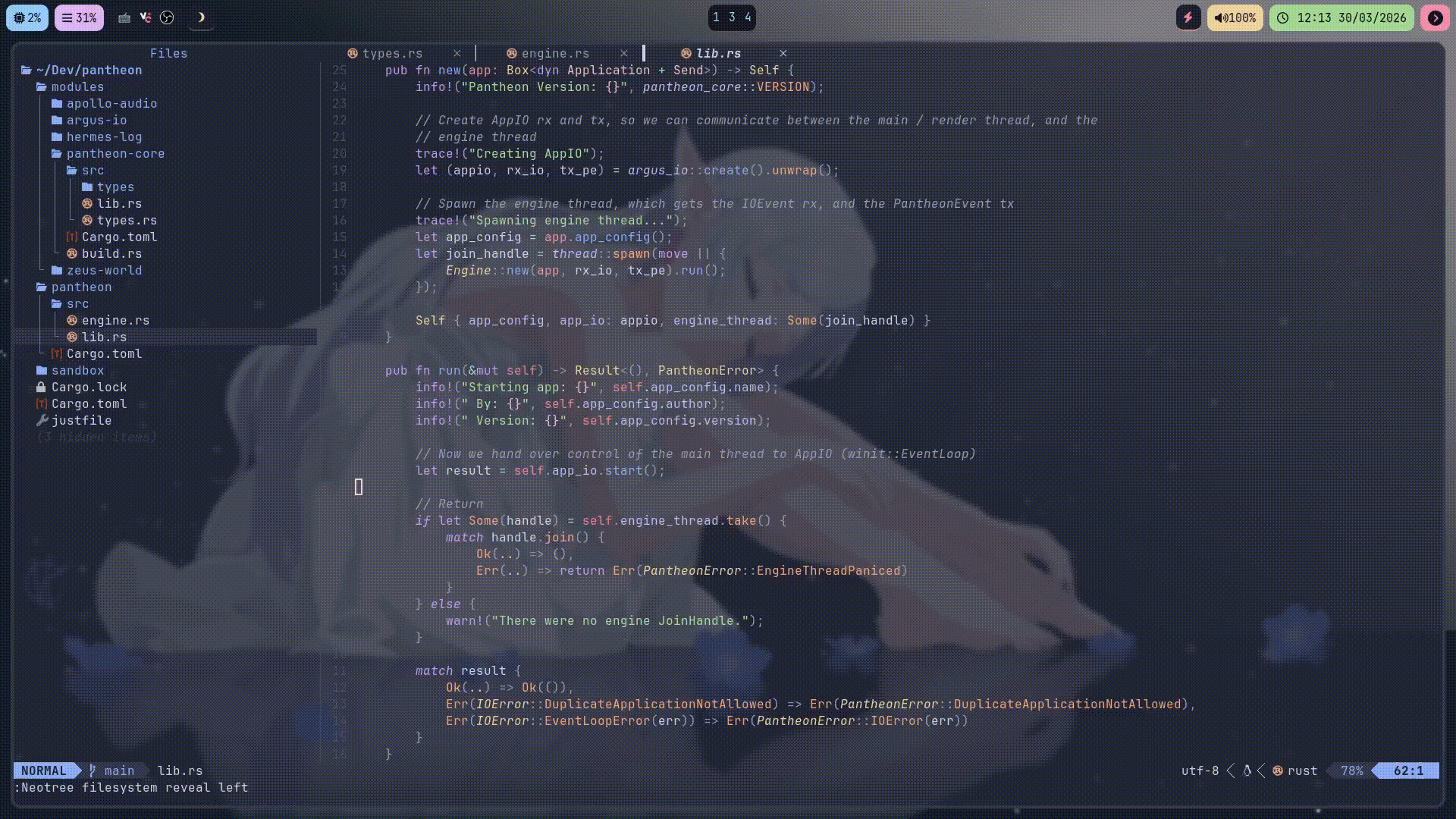Switch to the types.rs tab
The image size is (1456, 819).
(393, 53)
